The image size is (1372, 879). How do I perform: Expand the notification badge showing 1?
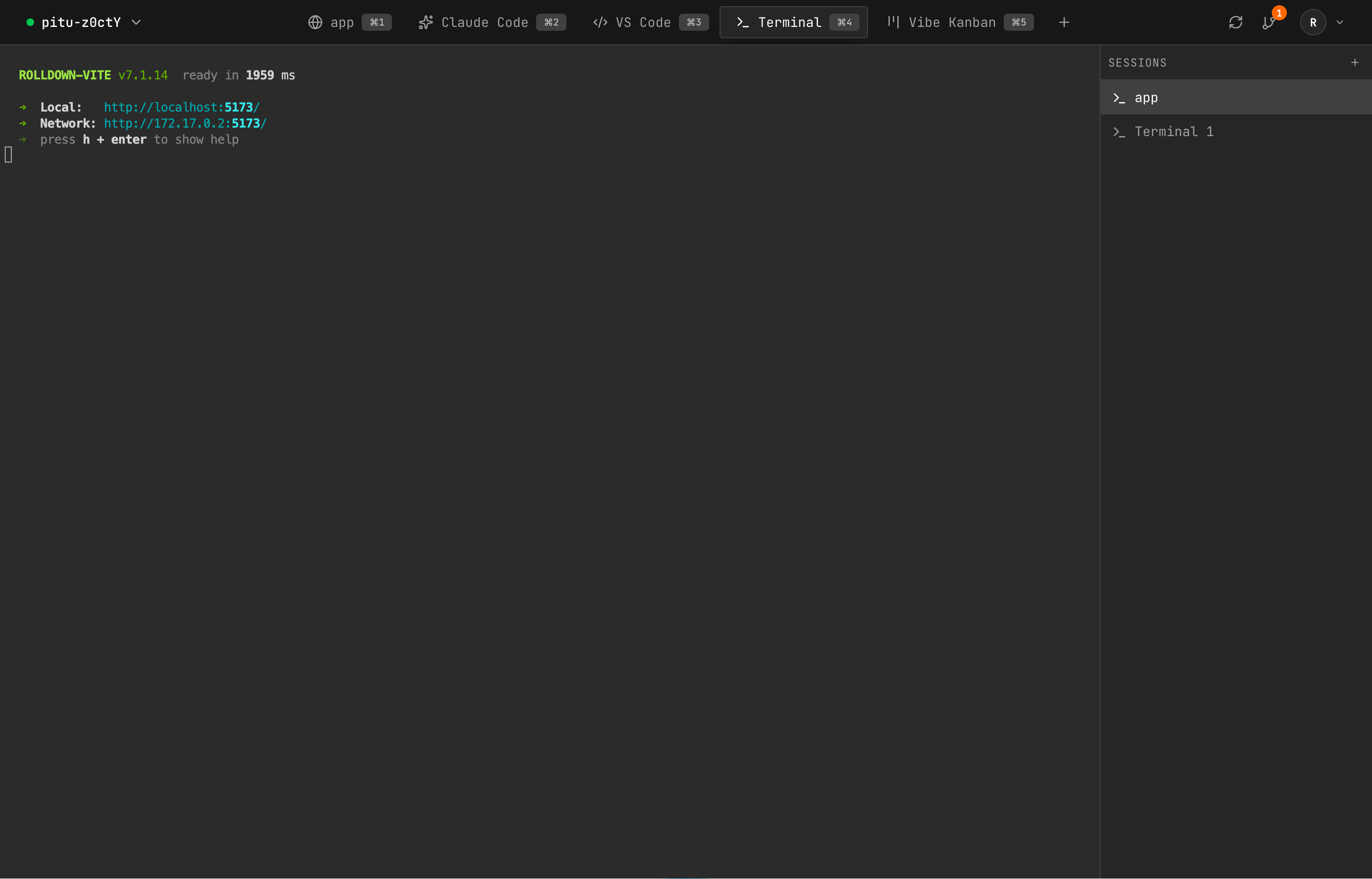tap(1278, 12)
